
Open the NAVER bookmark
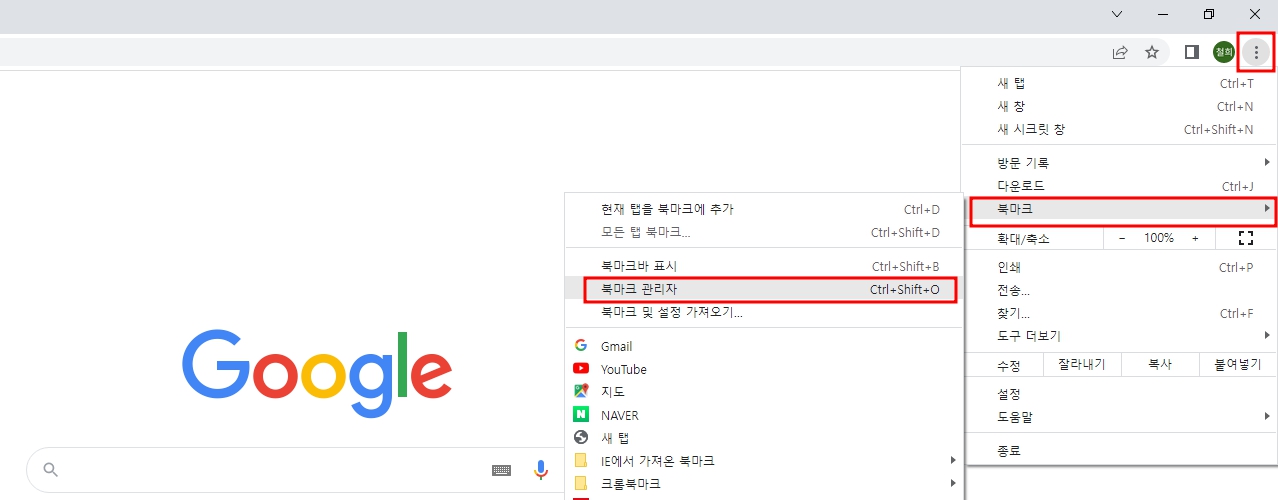click(x=763, y=415)
